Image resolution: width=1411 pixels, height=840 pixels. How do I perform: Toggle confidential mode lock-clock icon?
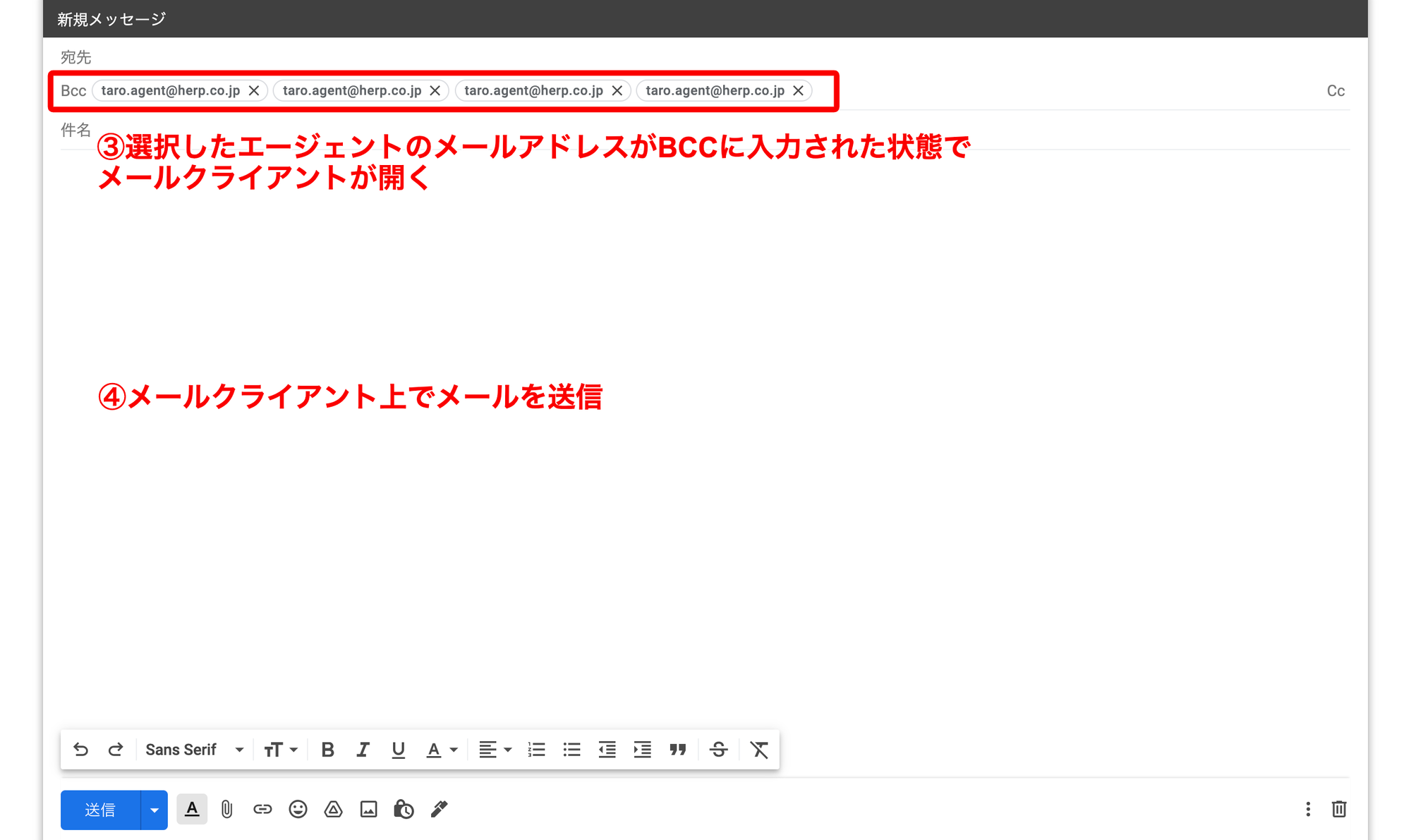click(x=404, y=809)
